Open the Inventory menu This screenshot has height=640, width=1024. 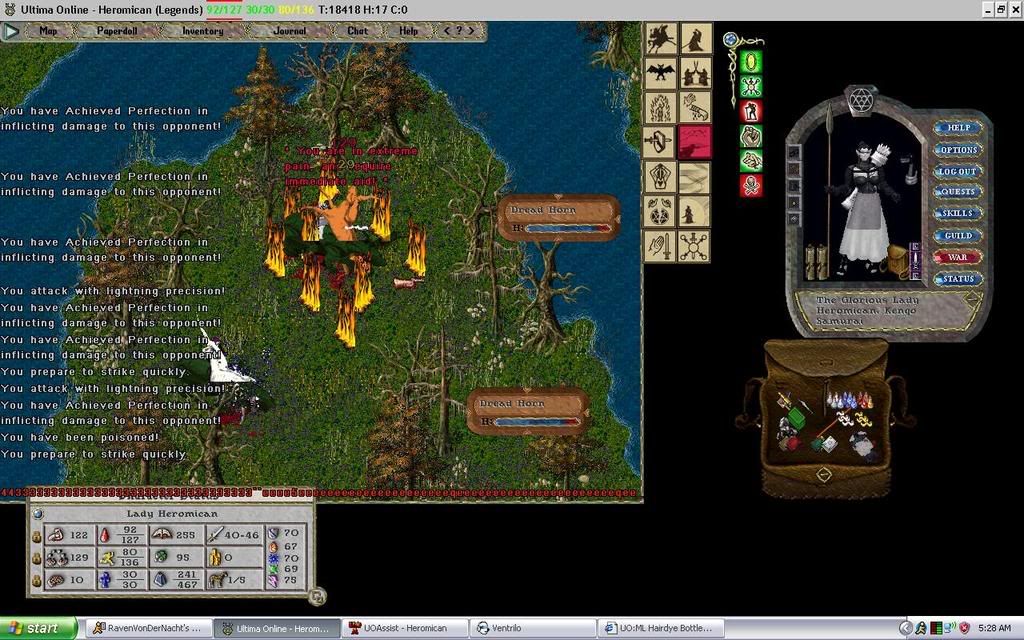(202, 31)
